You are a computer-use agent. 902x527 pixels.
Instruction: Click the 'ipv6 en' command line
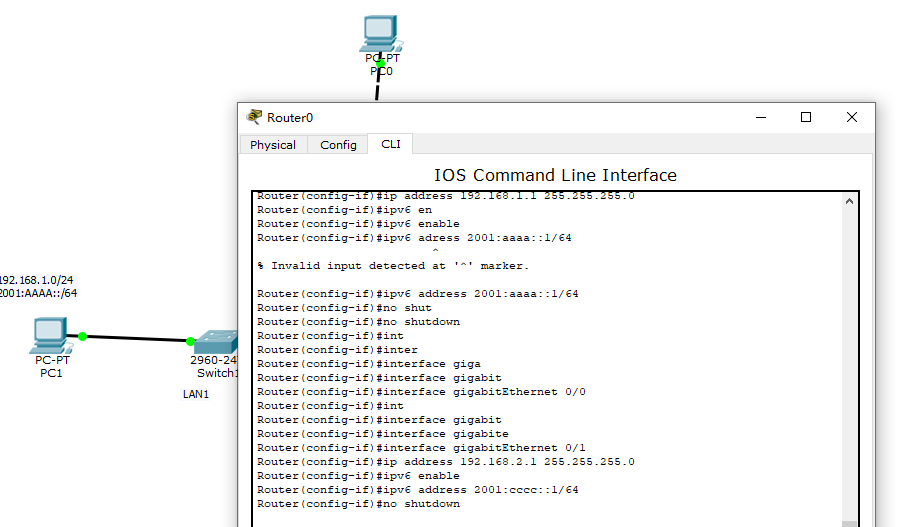coord(344,210)
